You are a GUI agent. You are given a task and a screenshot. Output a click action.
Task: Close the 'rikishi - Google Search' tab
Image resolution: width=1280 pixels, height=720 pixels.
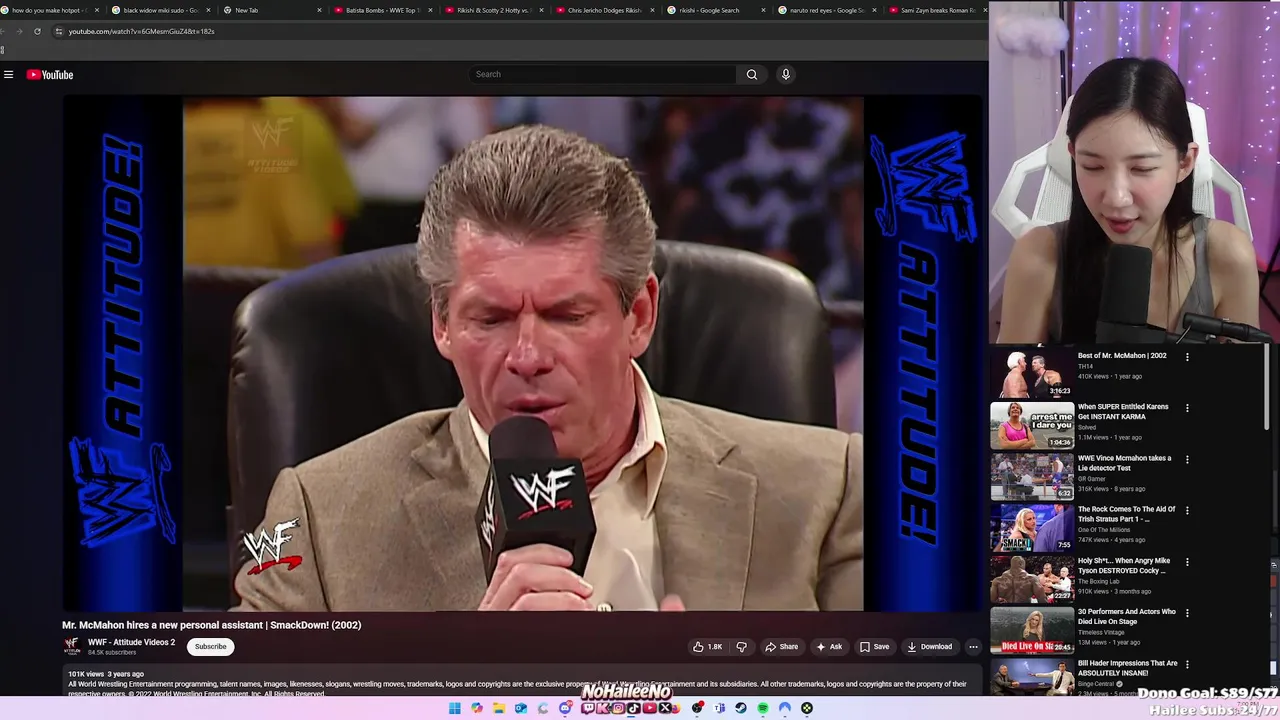763,10
